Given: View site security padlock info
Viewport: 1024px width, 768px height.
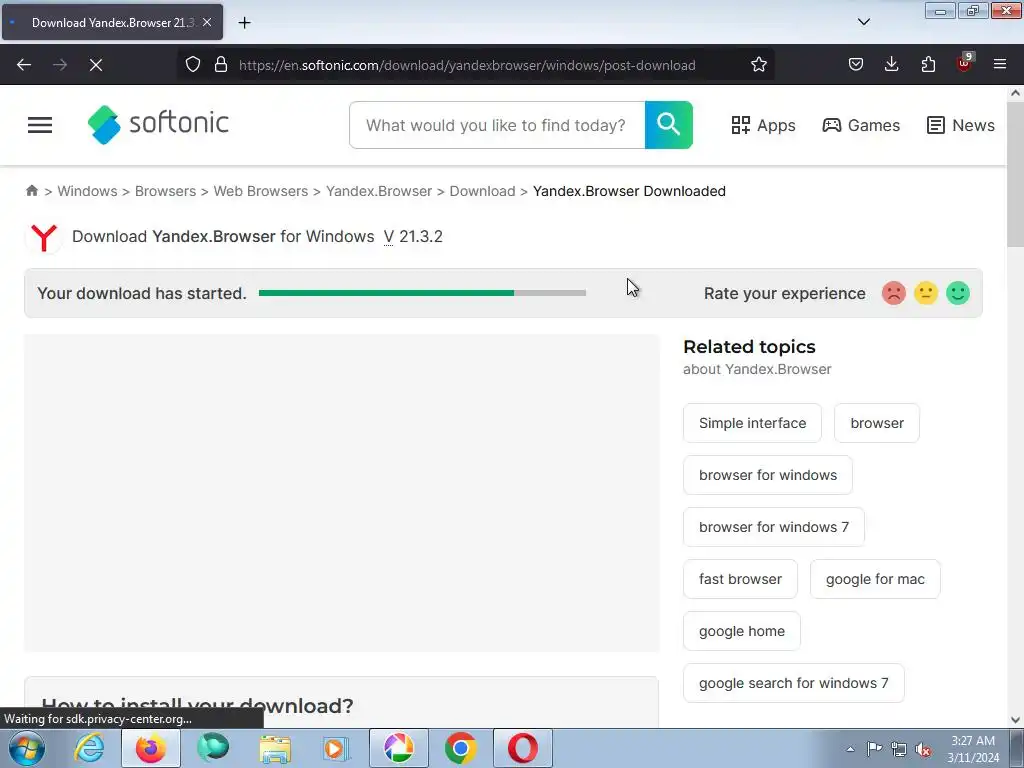Looking at the screenshot, I should coord(221,65).
